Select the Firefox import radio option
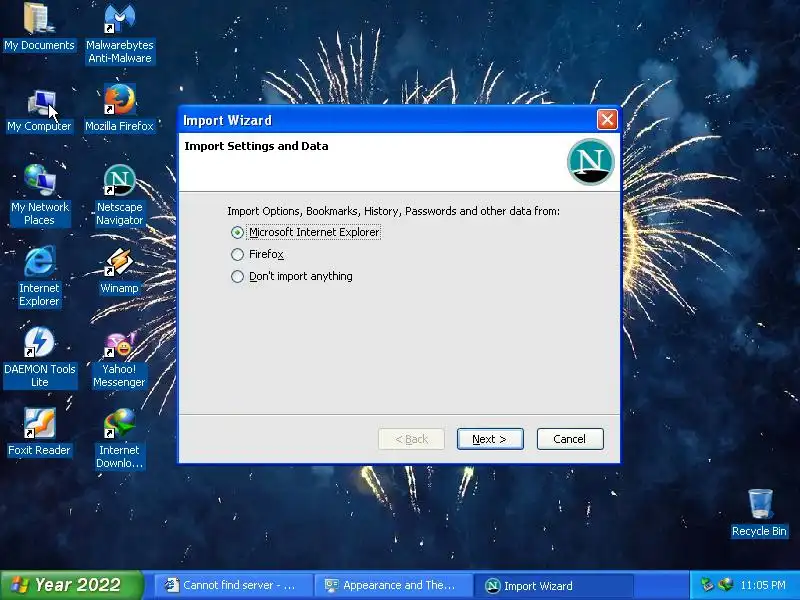 [257, 254]
